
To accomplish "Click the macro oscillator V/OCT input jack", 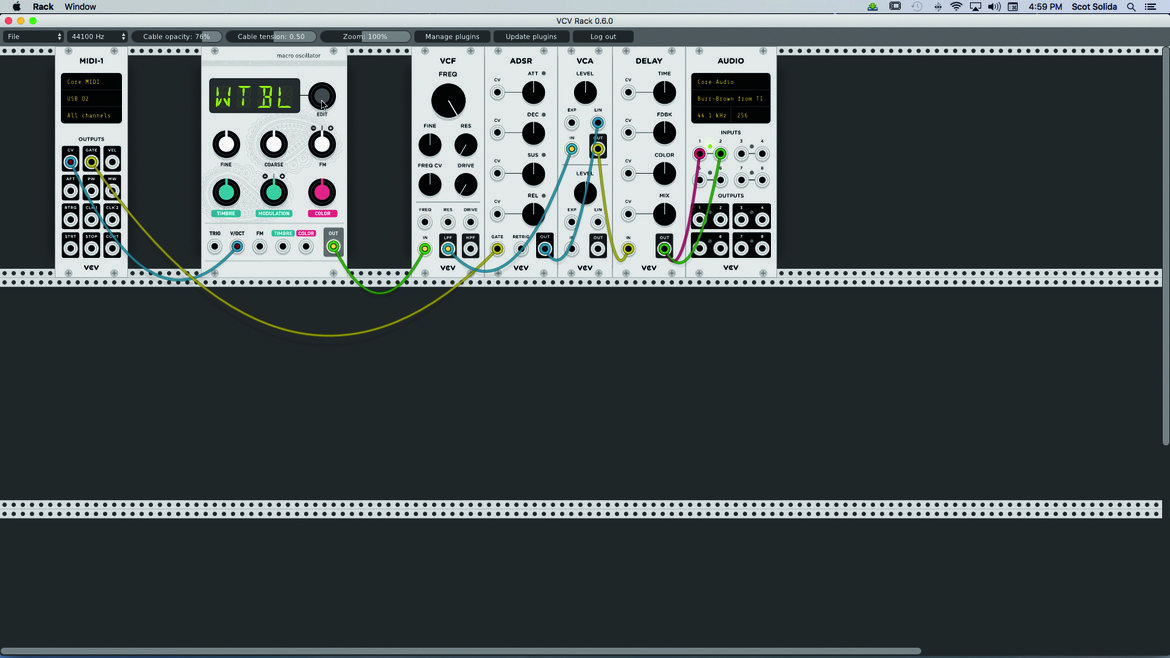I will click(x=237, y=246).
